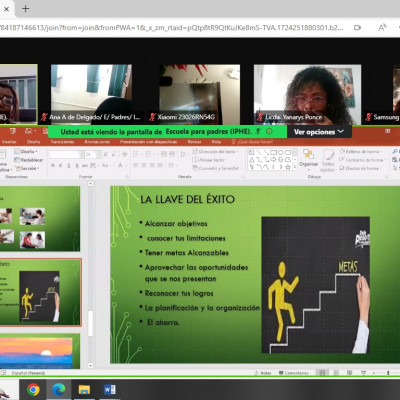Open Microsoft Edge from the taskbar
The height and width of the screenshot is (400, 400).
[x=59, y=389]
